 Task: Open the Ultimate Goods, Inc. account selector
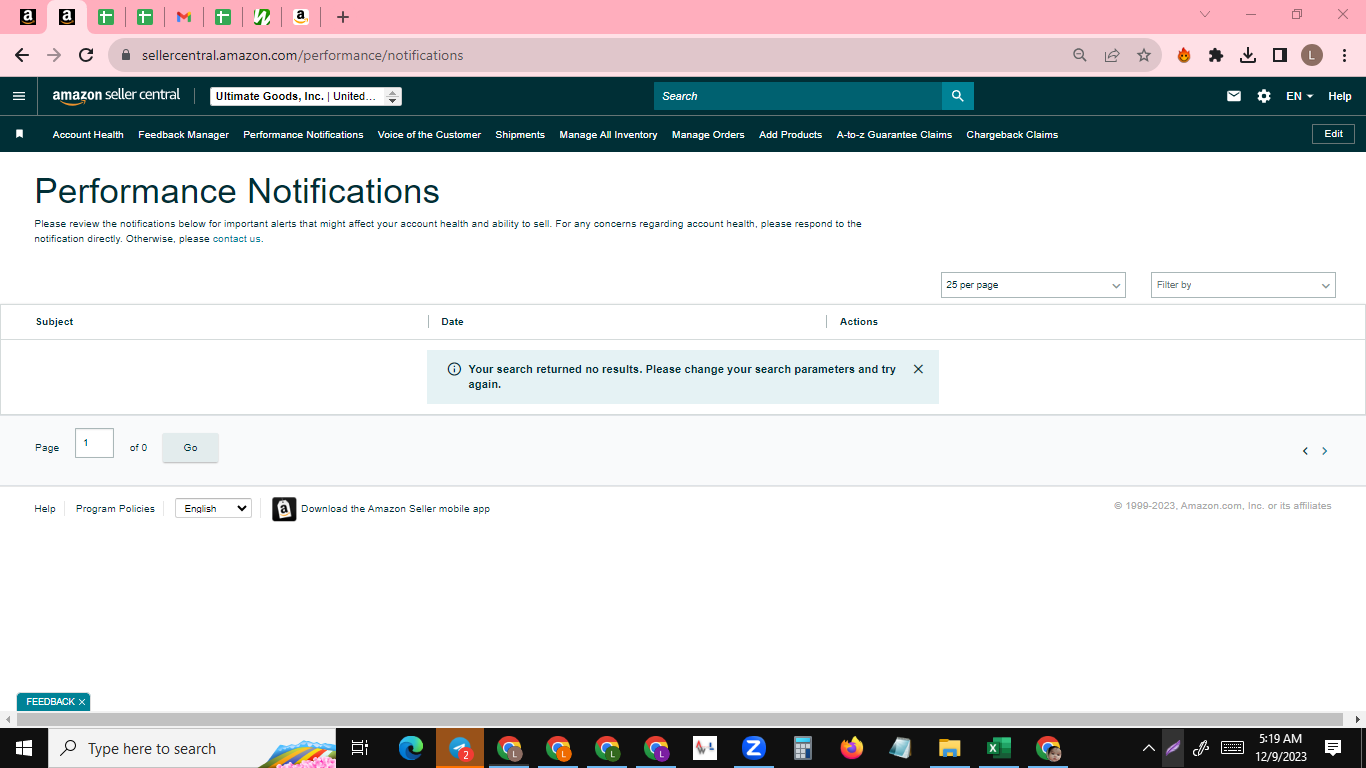coord(306,96)
